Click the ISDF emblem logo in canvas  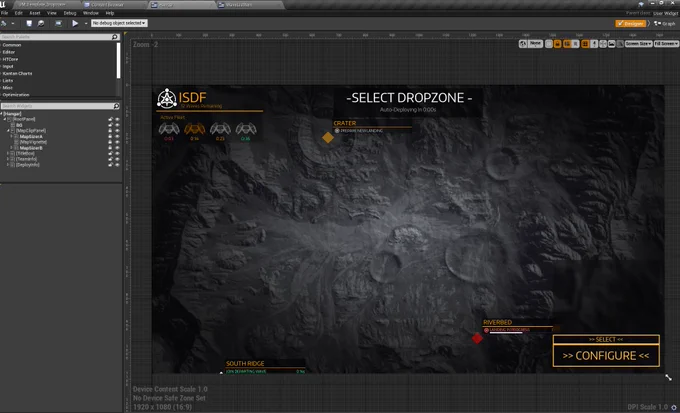(167, 98)
